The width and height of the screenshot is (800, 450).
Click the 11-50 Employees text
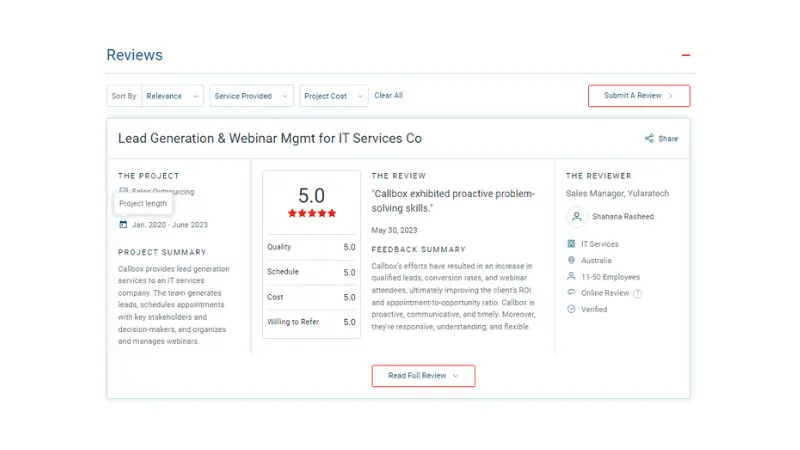(611, 277)
